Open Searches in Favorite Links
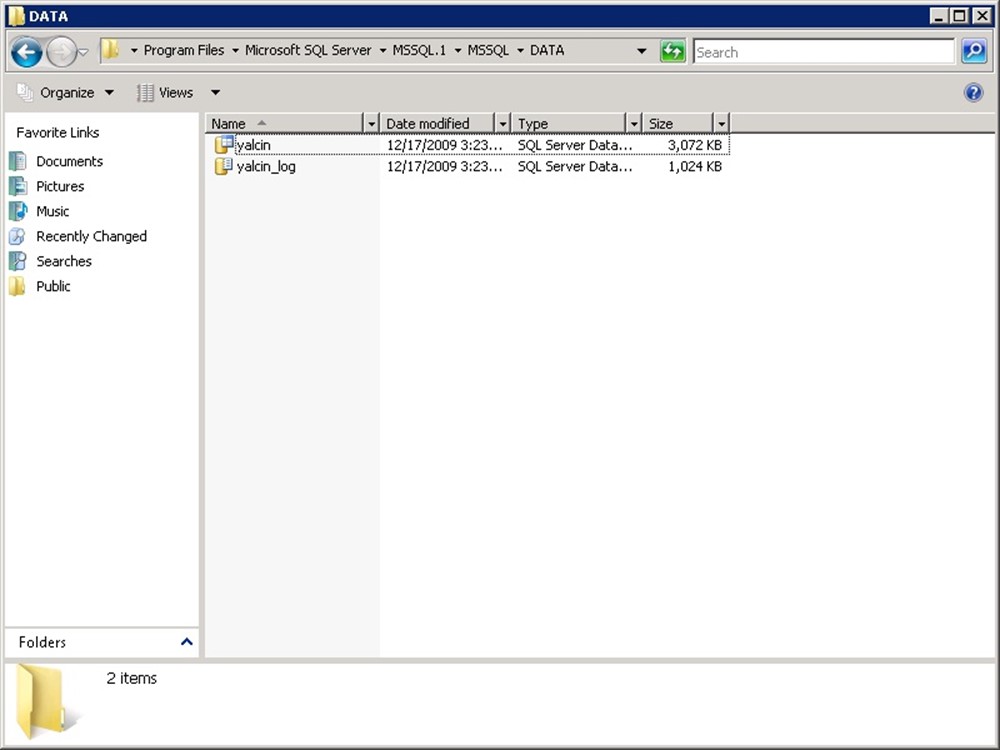Screen dimensions: 1000x750 click(x=63, y=261)
